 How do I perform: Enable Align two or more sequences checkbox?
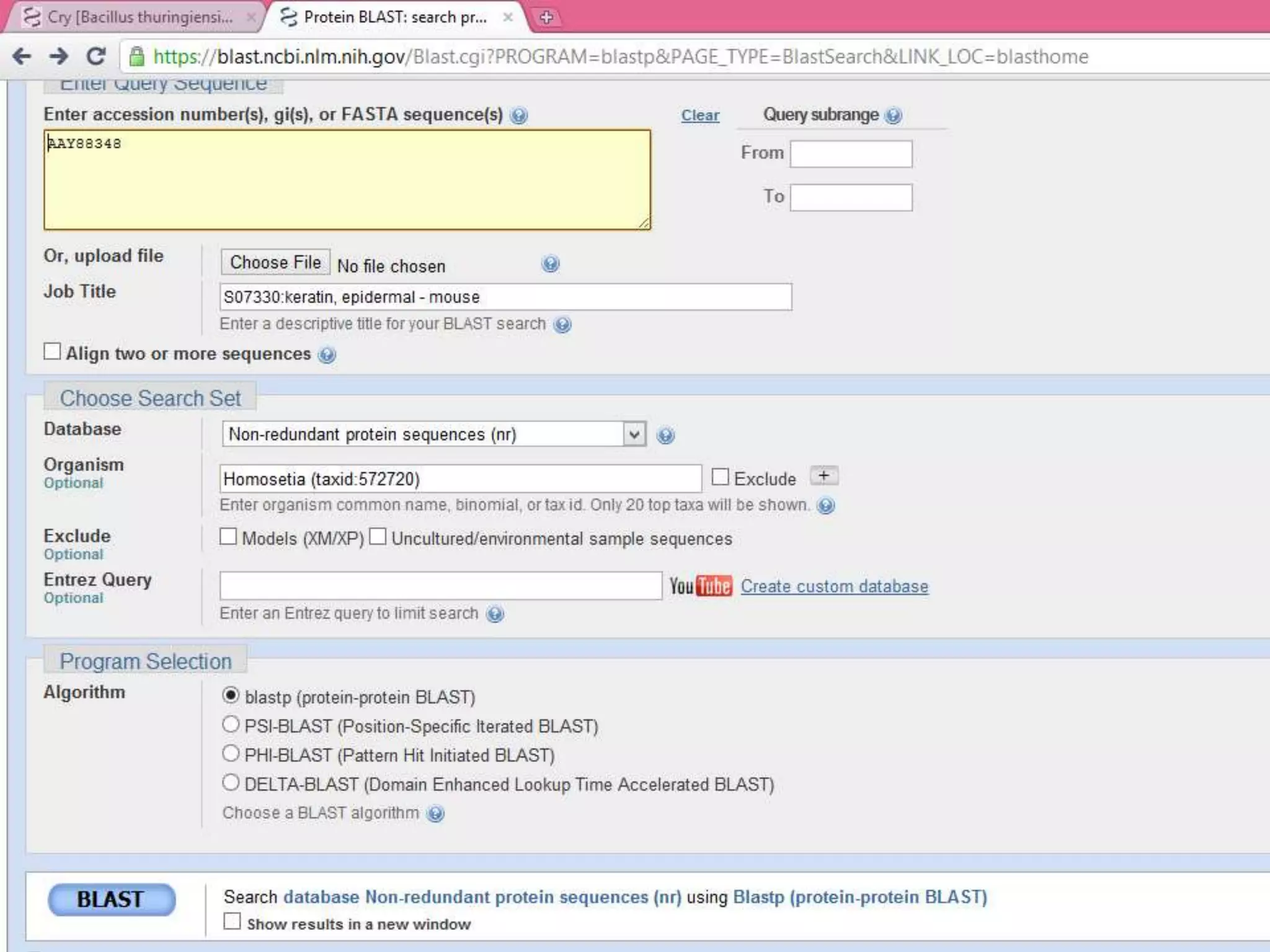point(53,352)
